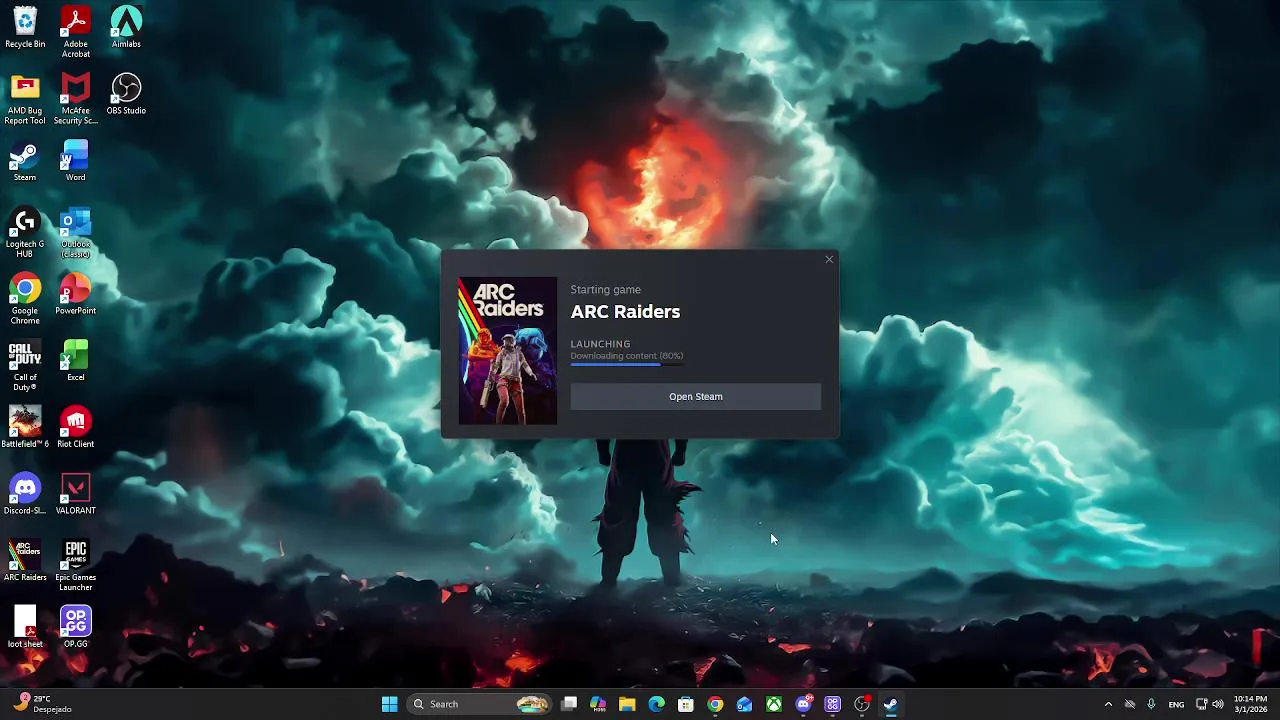Select the Discord desktop shortcut
This screenshot has height=720, width=1280.
tap(25, 495)
